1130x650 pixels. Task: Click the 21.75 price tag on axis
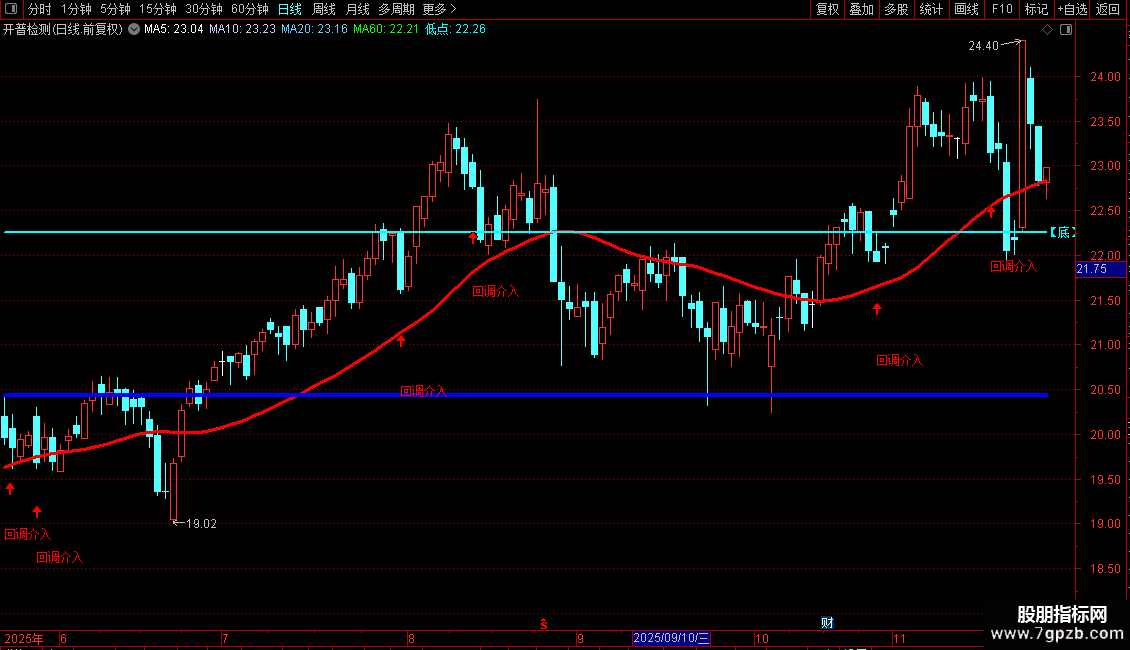[1100, 269]
